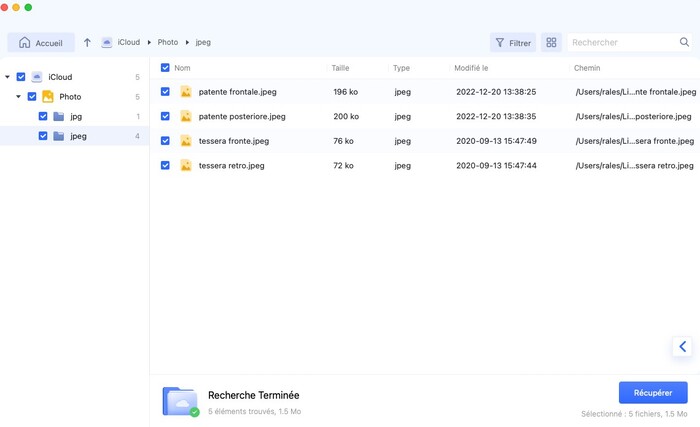Click image icon of patente frontale.jpeg
700x427 pixels.
click(x=186, y=92)
